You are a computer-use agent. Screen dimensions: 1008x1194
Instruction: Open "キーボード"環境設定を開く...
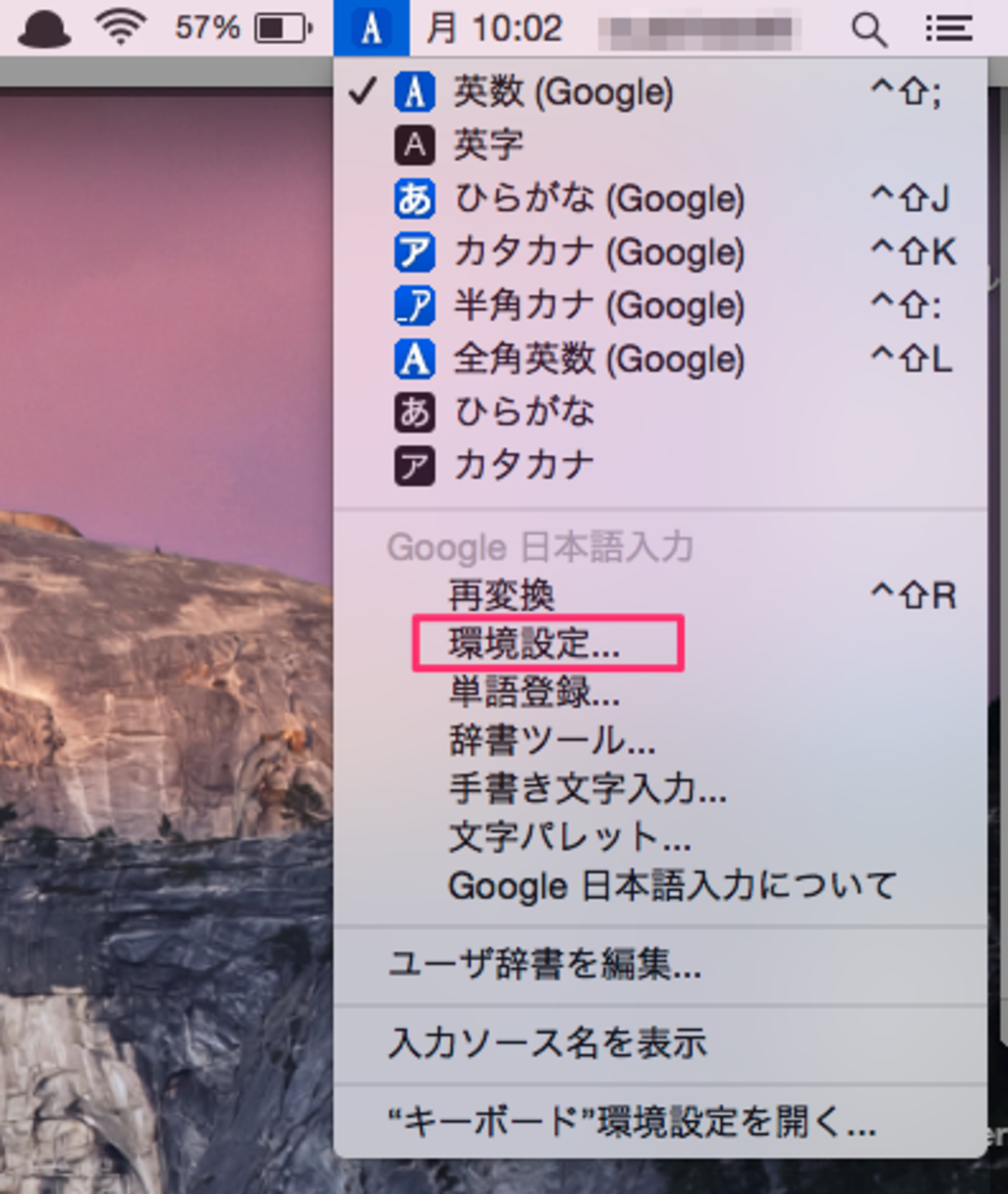pos(661,1122)
